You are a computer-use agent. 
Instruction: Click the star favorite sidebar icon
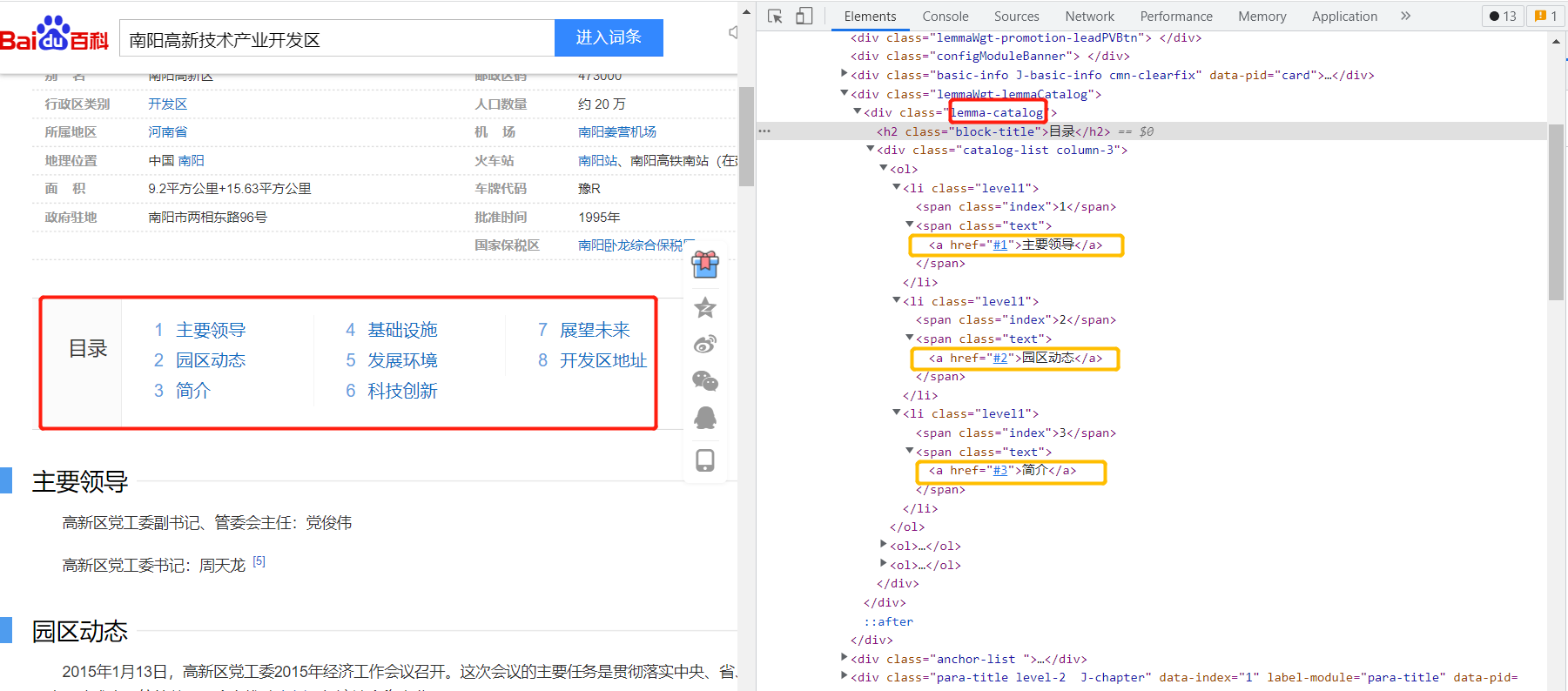pyautogui.click(x=705, y=307)
